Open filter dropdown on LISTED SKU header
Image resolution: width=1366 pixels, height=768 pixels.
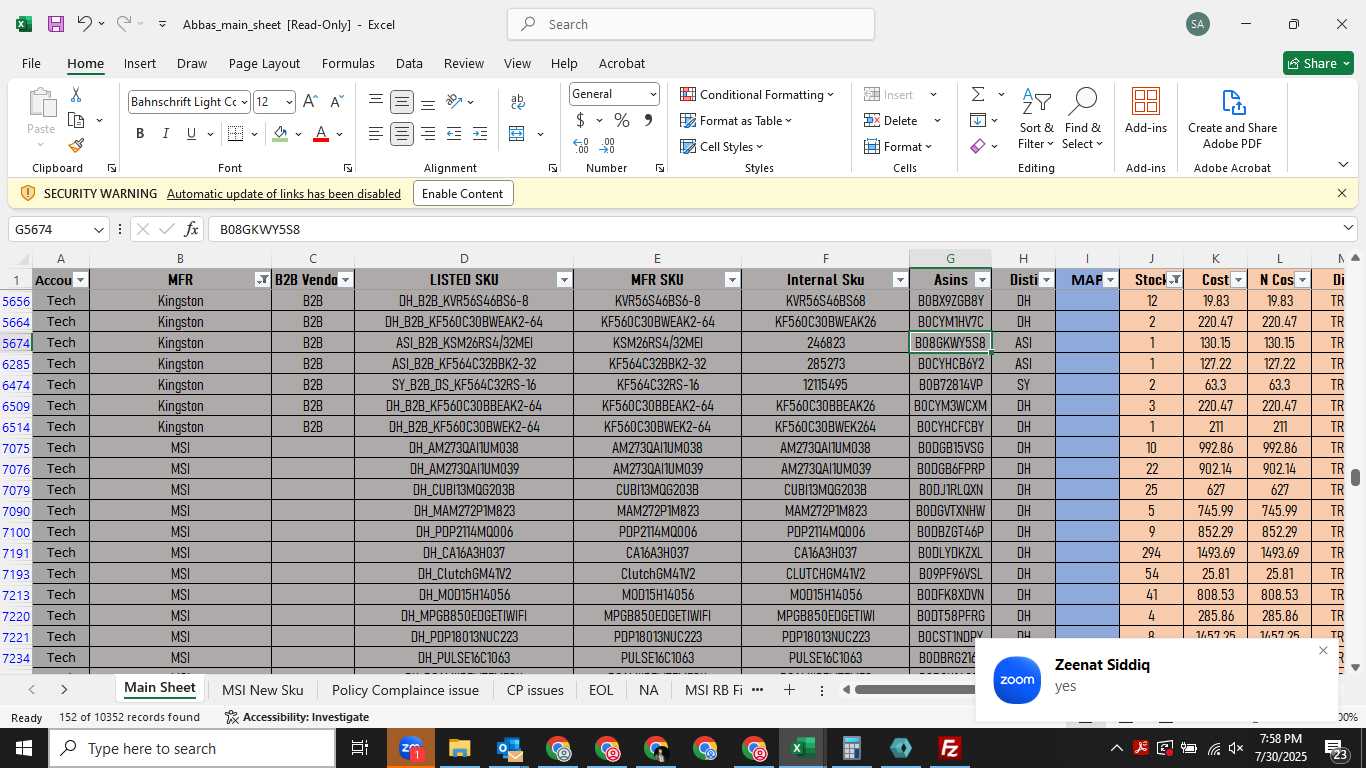pyautogui.click(x=564, y=280)
